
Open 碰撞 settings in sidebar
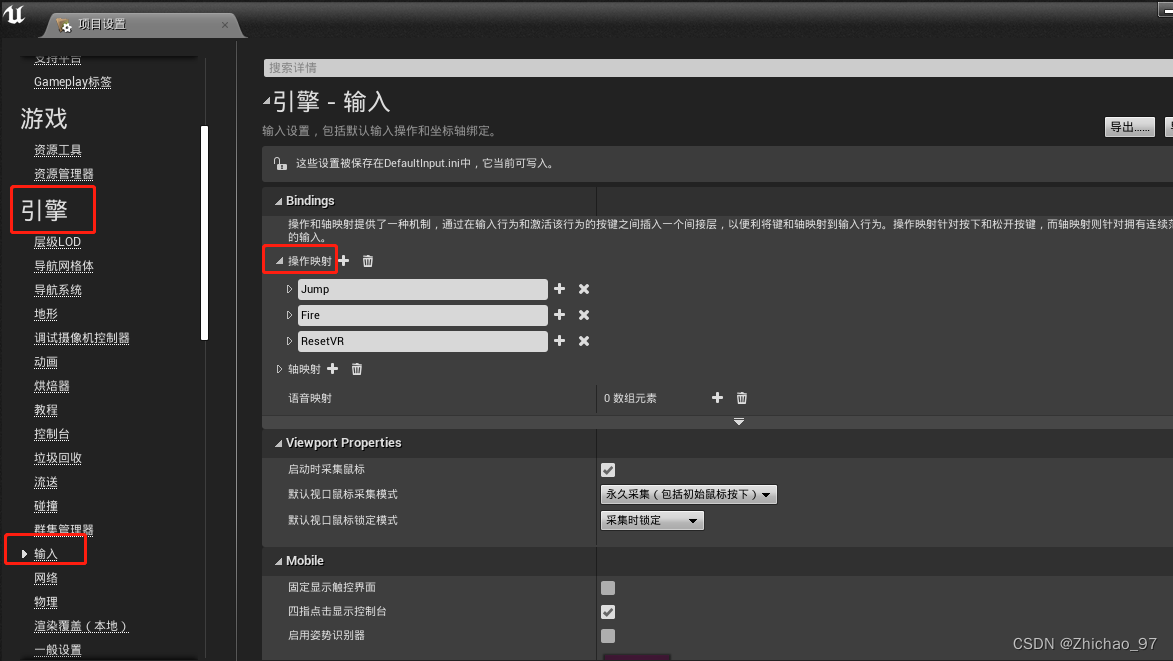pyautogui.click(x=46, y=506)
